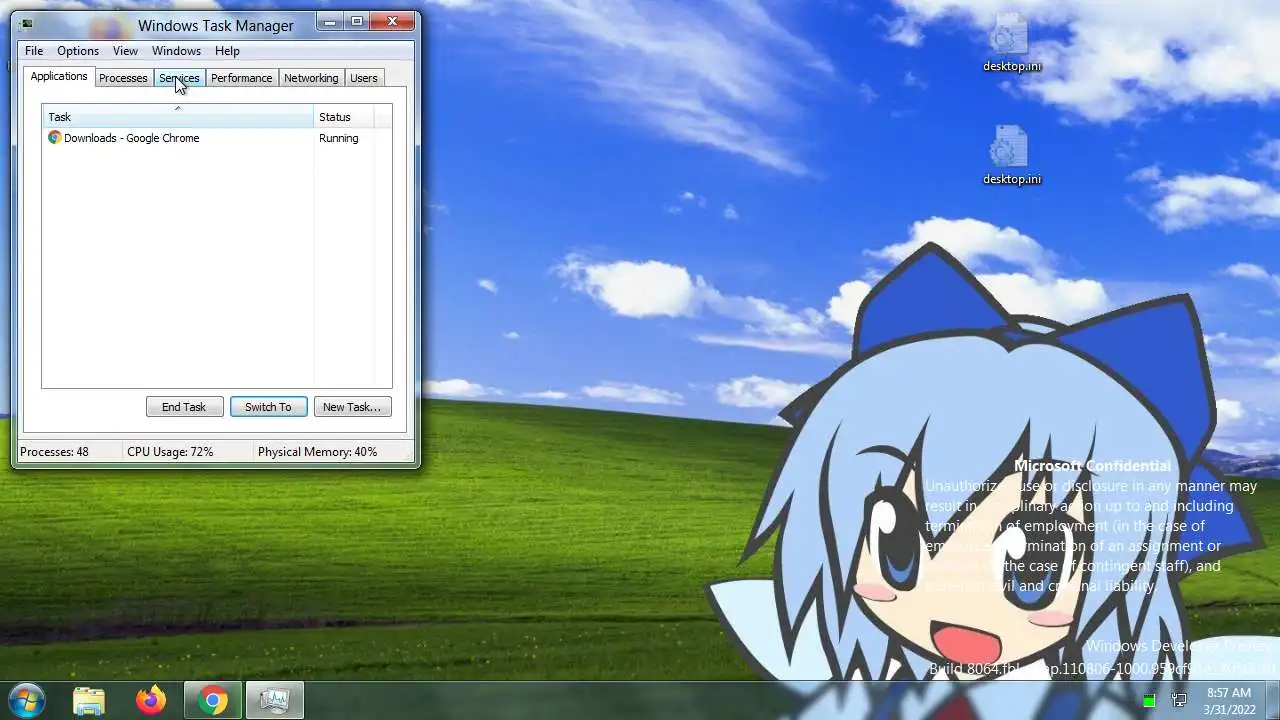Click the network tray icon
Image resolution: width=1280 pixels, height=720 pixels.
1179,700
